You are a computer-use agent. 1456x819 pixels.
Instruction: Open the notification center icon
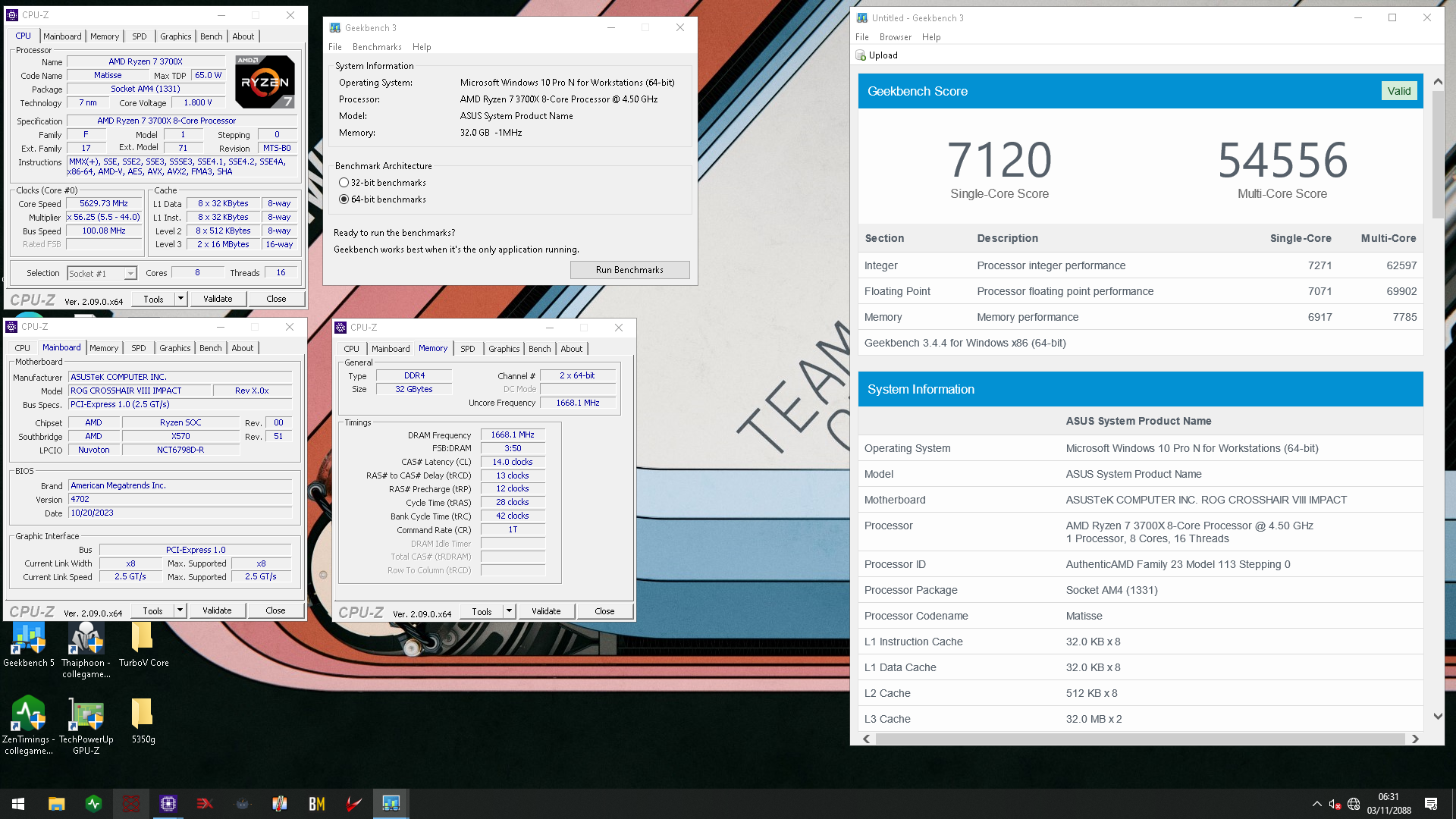pyautogui.click(x=1431, y=804)
